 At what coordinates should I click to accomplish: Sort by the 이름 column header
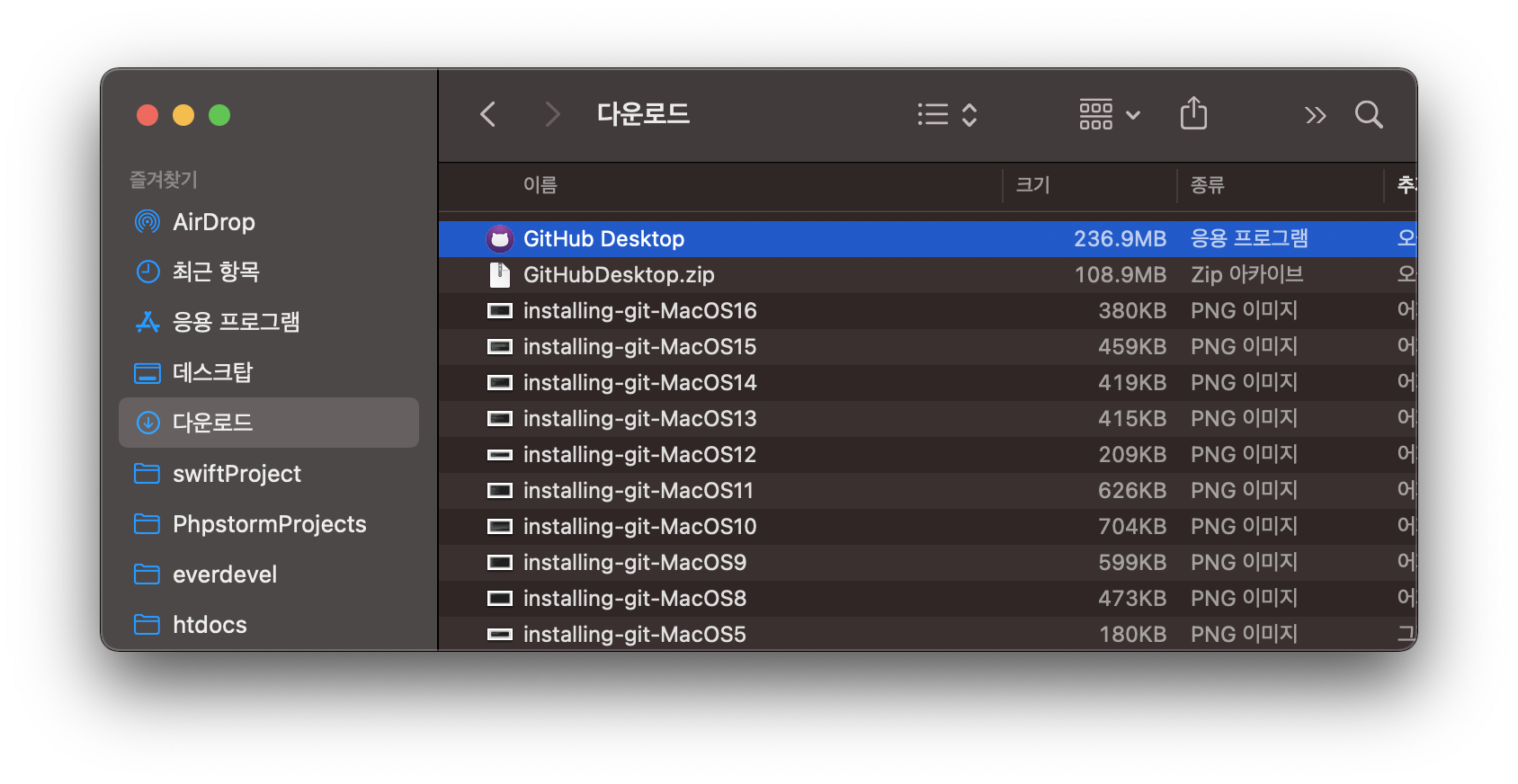click(x=540, y=184)
